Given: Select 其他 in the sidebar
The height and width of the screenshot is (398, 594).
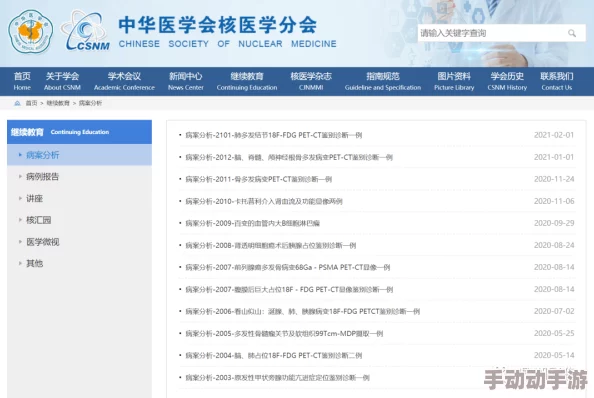Looking at the screenshot, I should [80, 264].
